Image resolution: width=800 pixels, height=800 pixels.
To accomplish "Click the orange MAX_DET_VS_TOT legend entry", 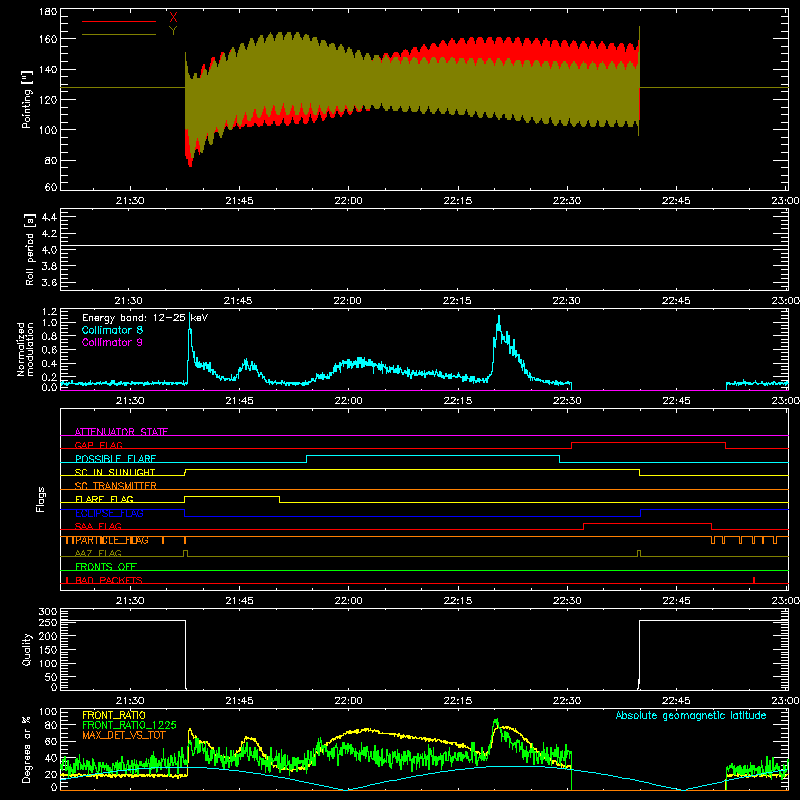I will tap(124, 735).
